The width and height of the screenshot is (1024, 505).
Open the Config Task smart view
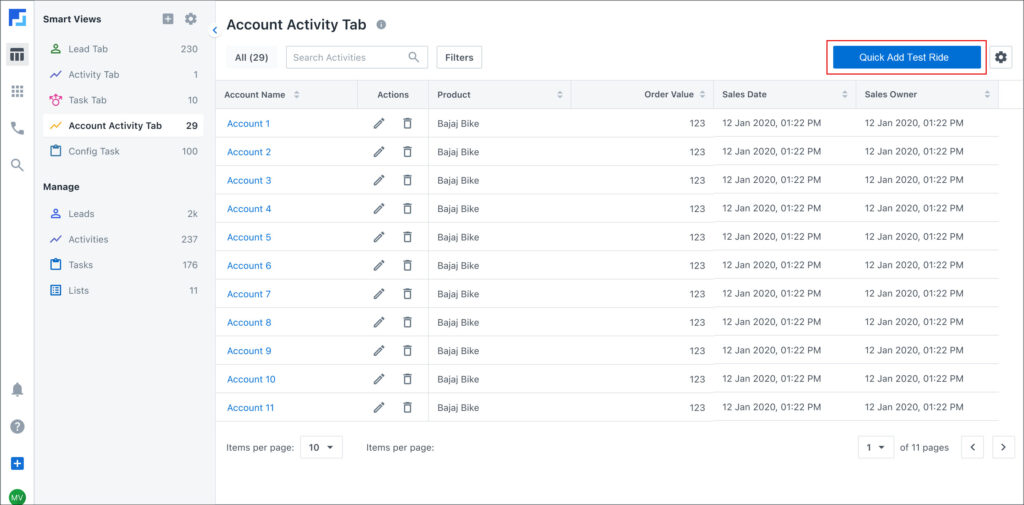pyautogui.click(x=93, y=151)
